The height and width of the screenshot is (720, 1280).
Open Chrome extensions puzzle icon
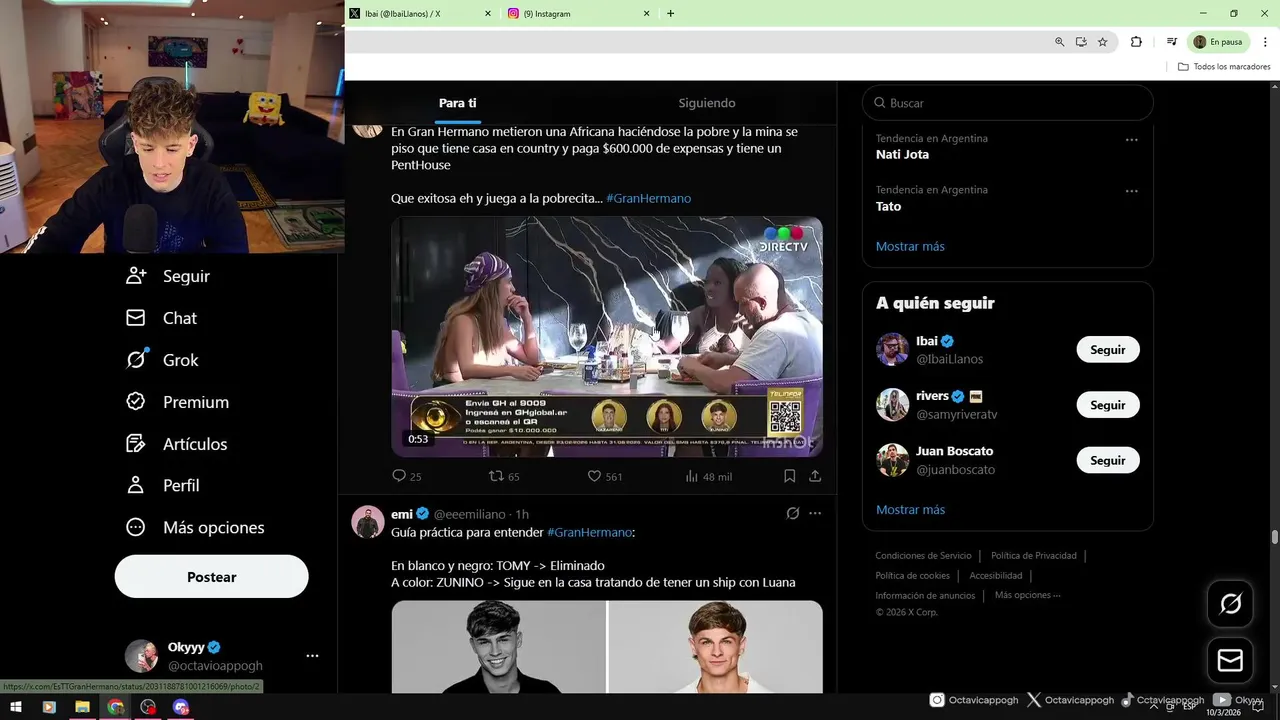pos(1136,42)
